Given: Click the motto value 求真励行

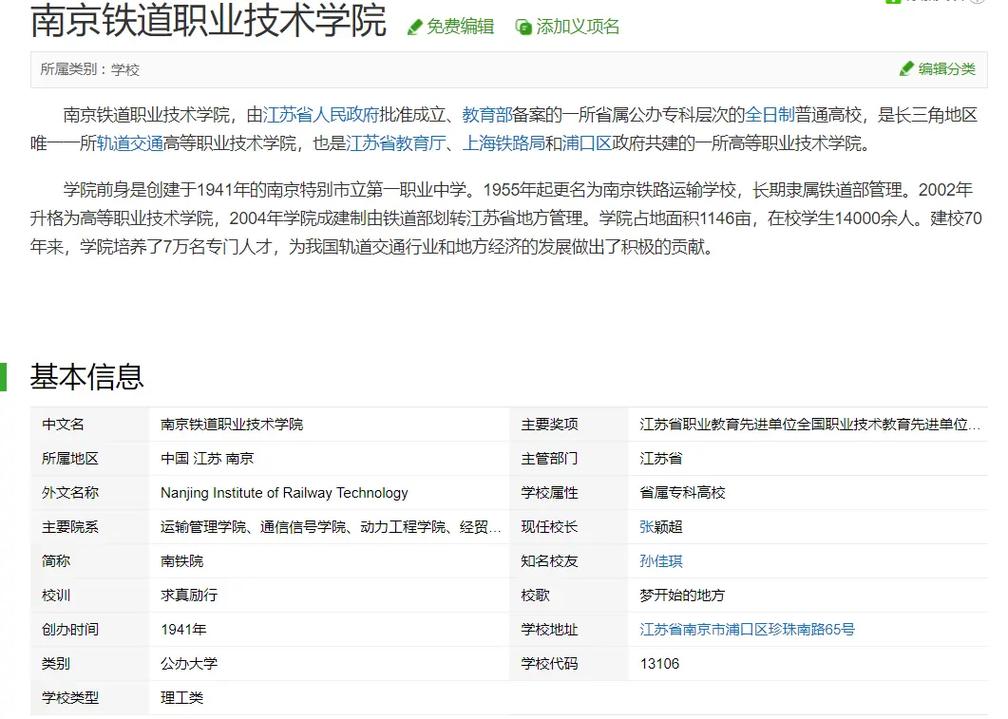Looking at the screenshot, I should (189, 595).
